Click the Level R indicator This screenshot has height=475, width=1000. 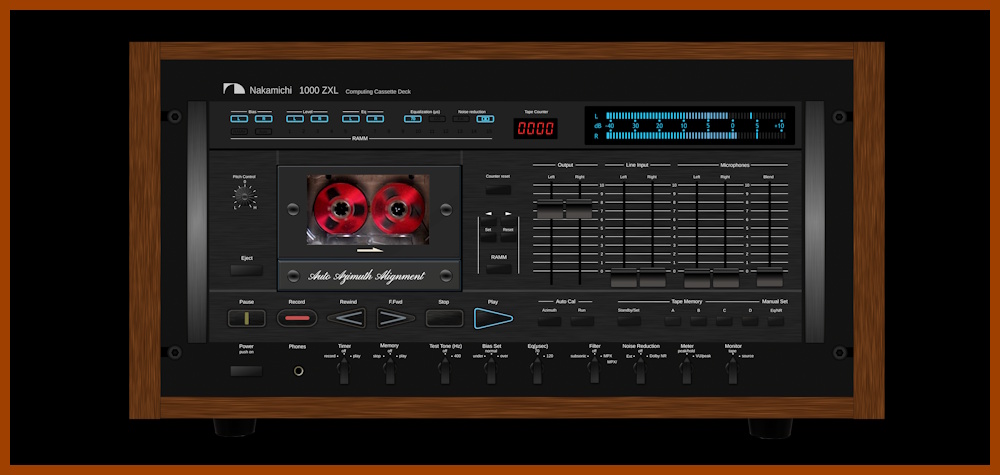(x=320, y=119)
